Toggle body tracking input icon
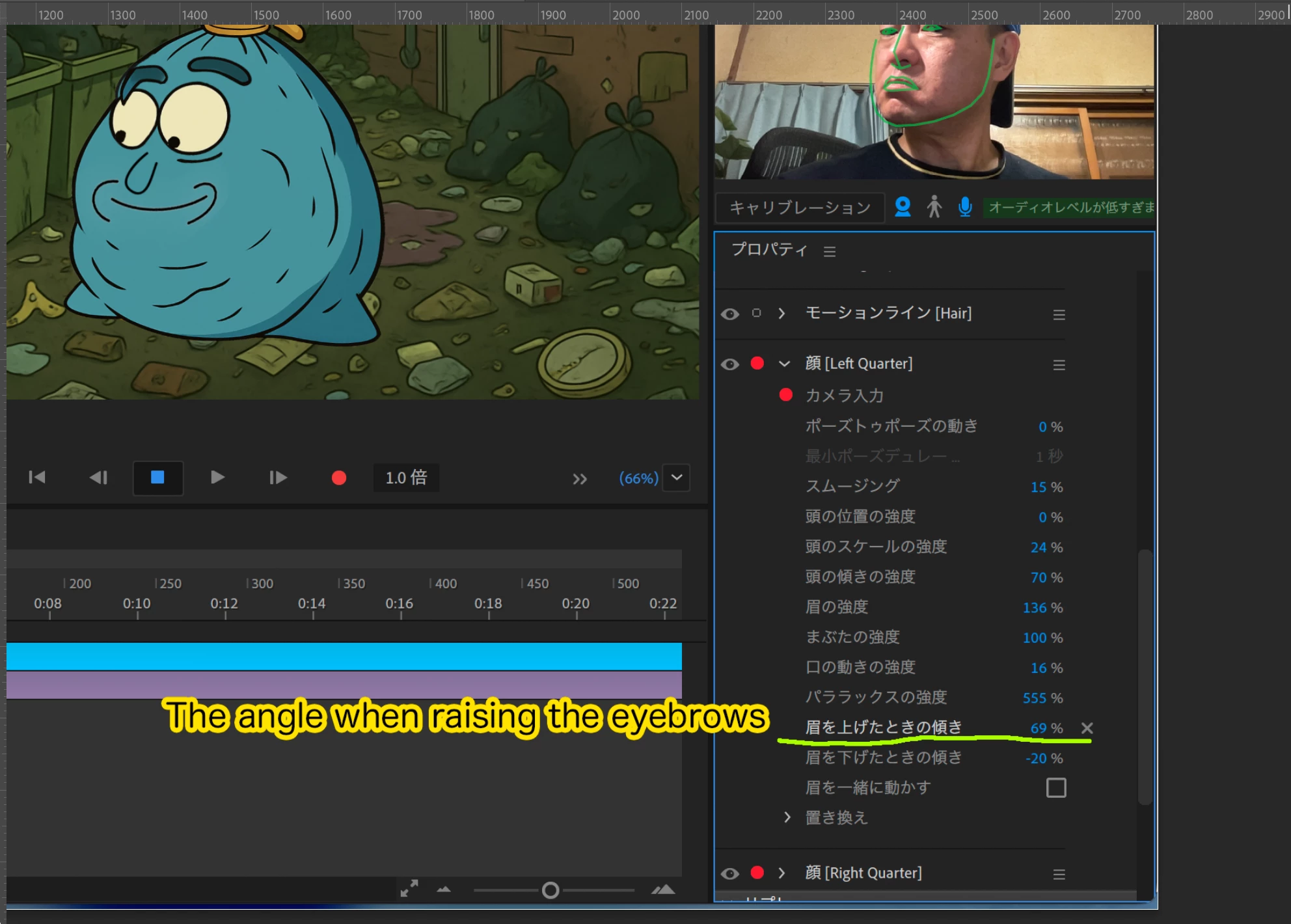1291x924 pixels. tap(934, 207)
